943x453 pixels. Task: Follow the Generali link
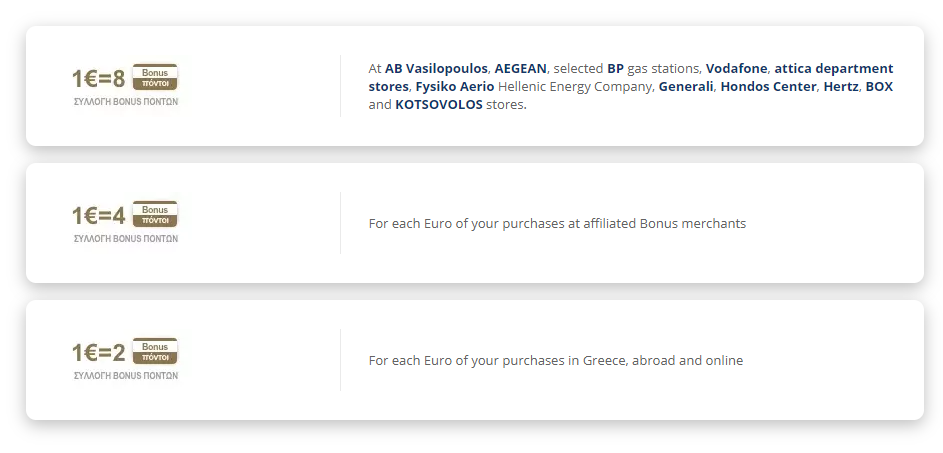686,87
